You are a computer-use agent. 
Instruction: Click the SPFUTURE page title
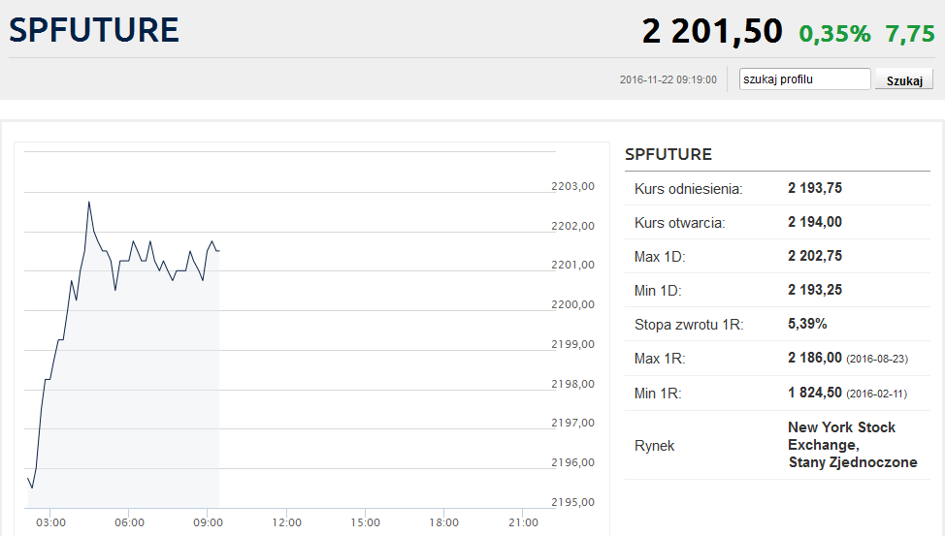pos(94,30)
